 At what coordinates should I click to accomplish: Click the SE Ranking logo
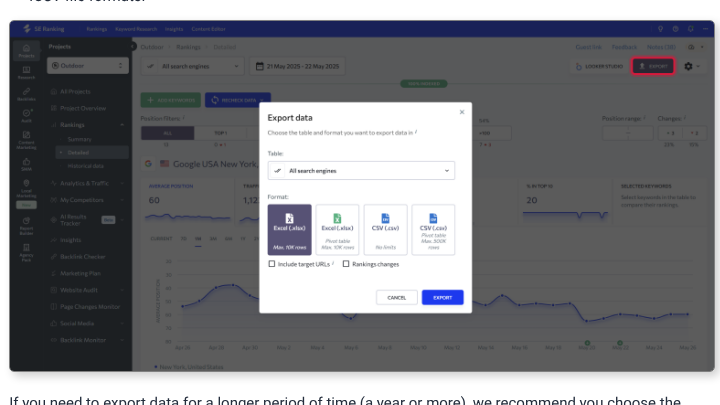[44, 29]
